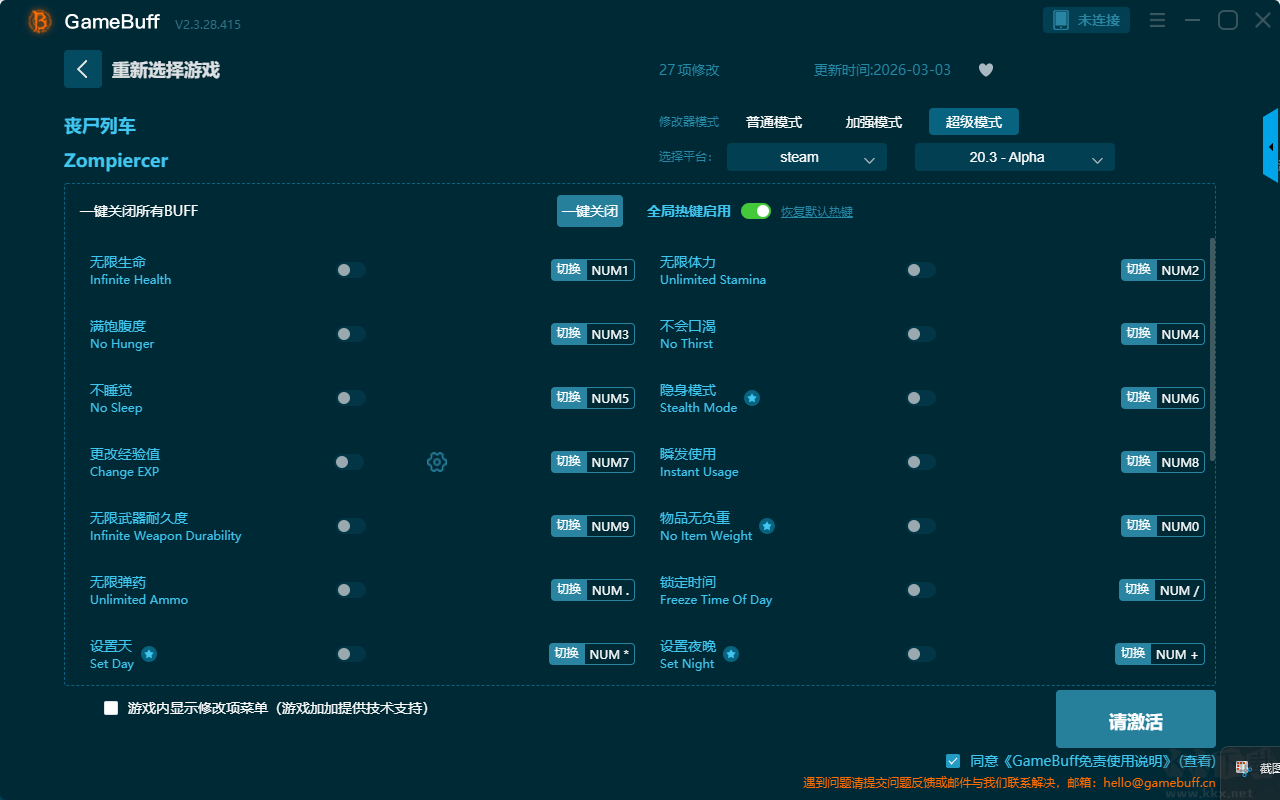
Task: Disable the global hotkey toggle
Action: pyautogui.click(x=756, y=211)
